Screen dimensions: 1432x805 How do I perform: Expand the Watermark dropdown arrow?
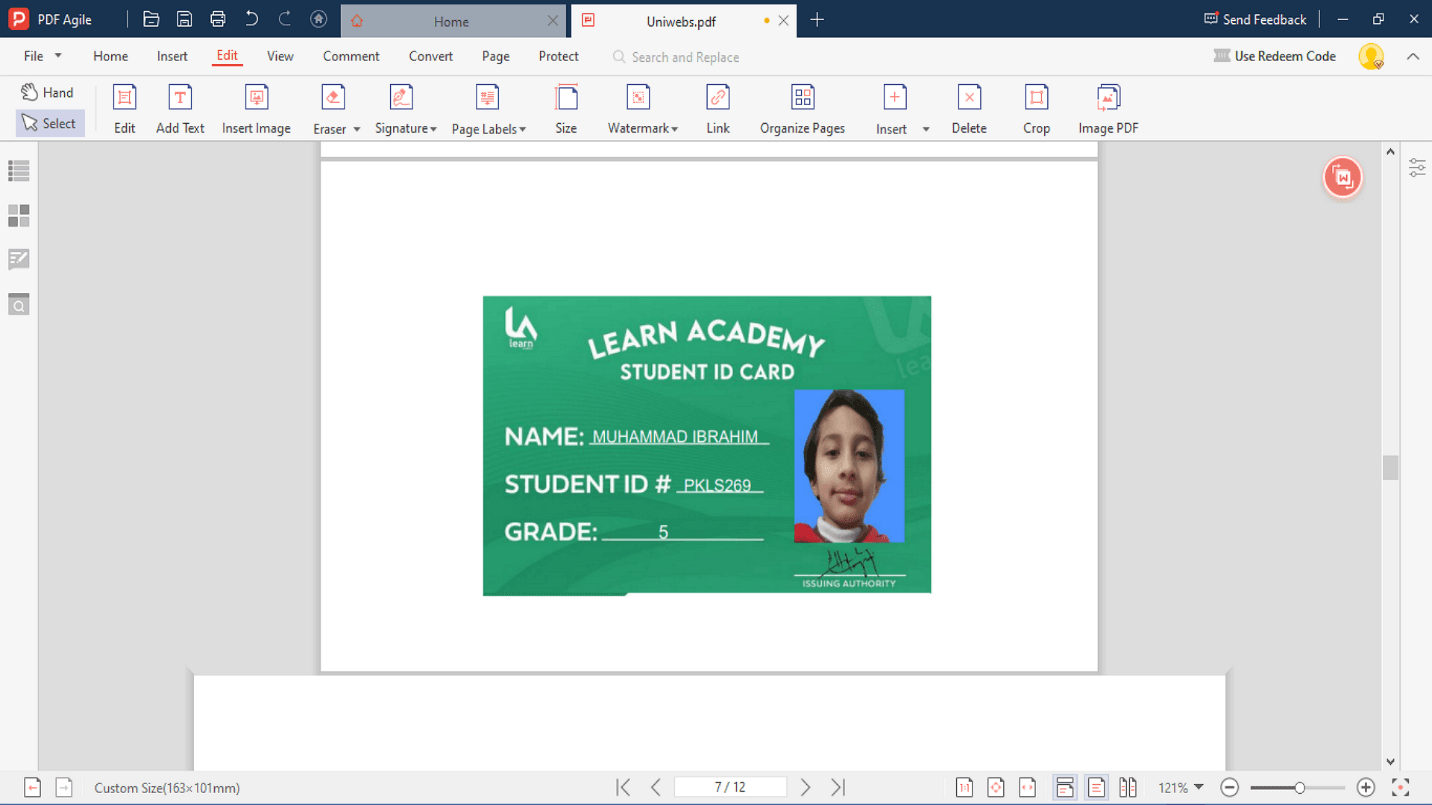tap(674, 129)
